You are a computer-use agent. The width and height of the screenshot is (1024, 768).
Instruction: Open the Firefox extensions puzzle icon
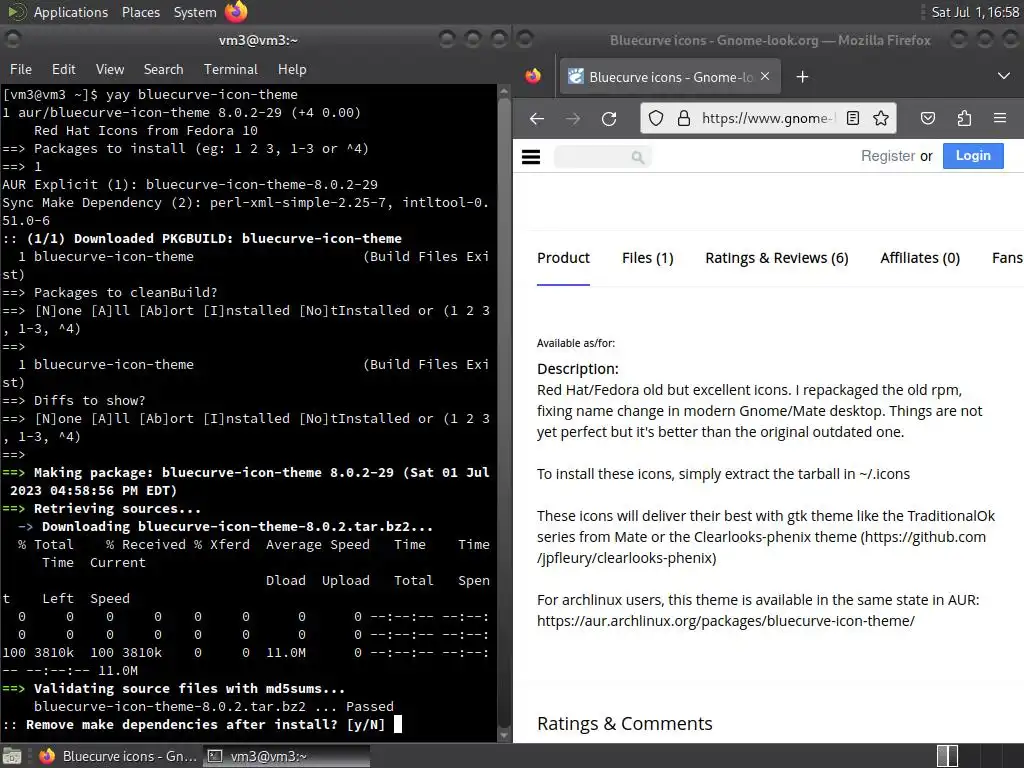pyautogui.click(x=964, y=118)
